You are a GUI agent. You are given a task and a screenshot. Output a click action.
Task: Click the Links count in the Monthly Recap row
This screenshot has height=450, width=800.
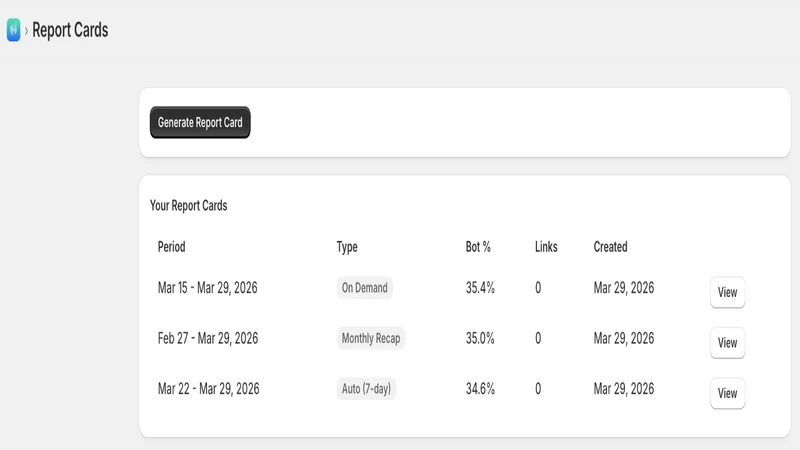[538, 338]
